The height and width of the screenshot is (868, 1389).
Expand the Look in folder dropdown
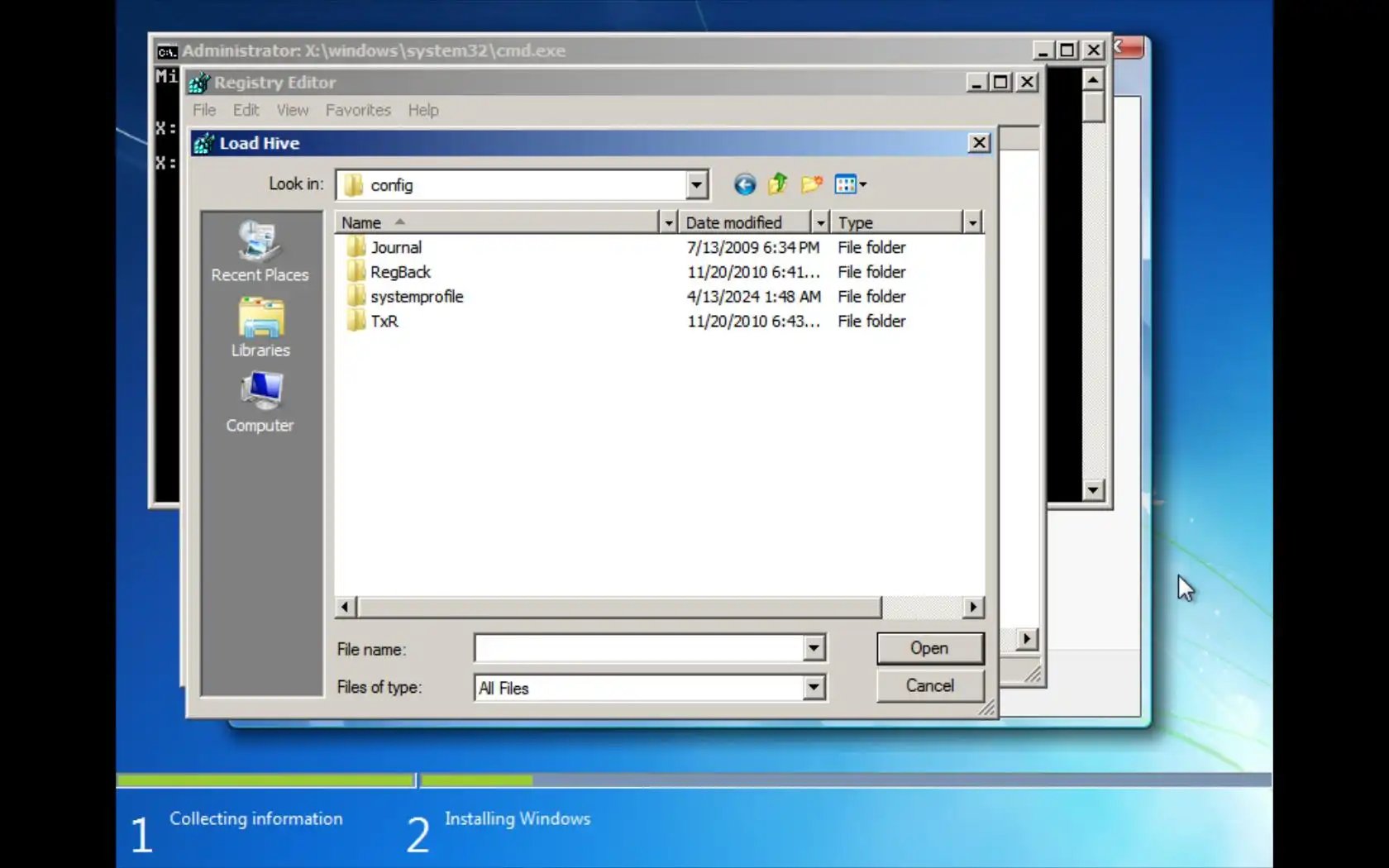[x=696, y=185]
